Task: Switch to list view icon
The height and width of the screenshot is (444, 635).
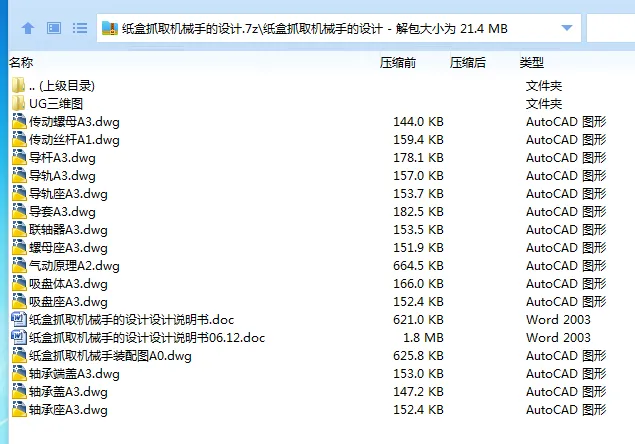Action: 80,28
